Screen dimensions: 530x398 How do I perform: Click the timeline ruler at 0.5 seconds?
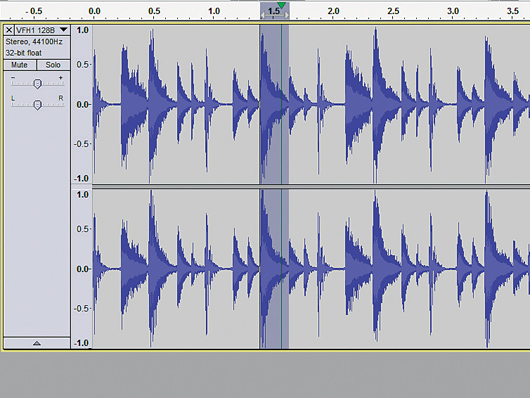154,11
